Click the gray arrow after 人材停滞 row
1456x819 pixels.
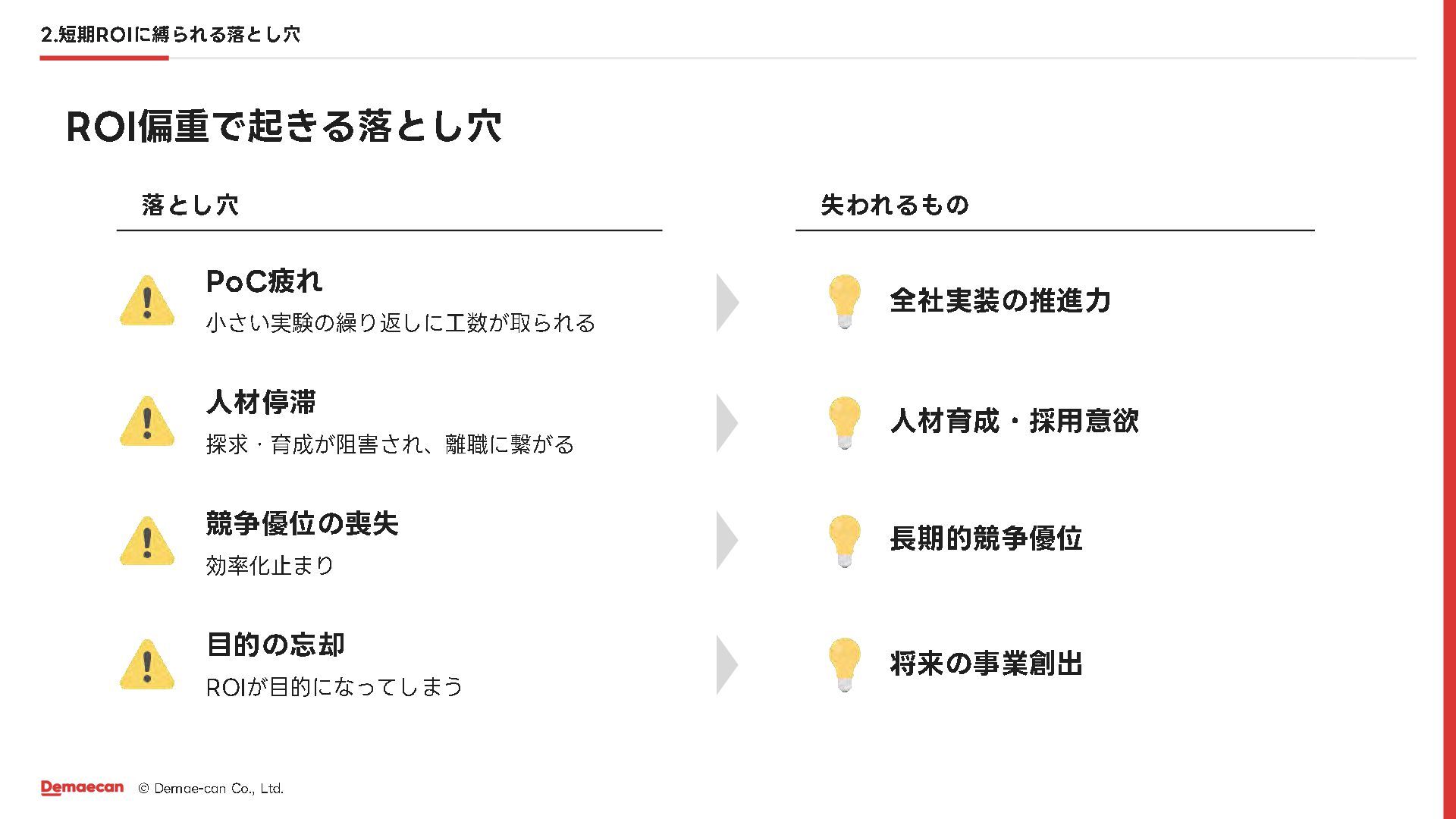726,422
